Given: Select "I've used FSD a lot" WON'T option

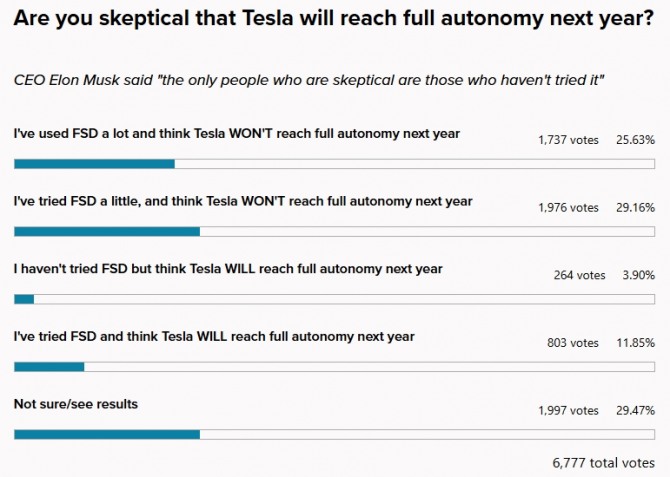Looking at the screenshot, I should (237, 133).
